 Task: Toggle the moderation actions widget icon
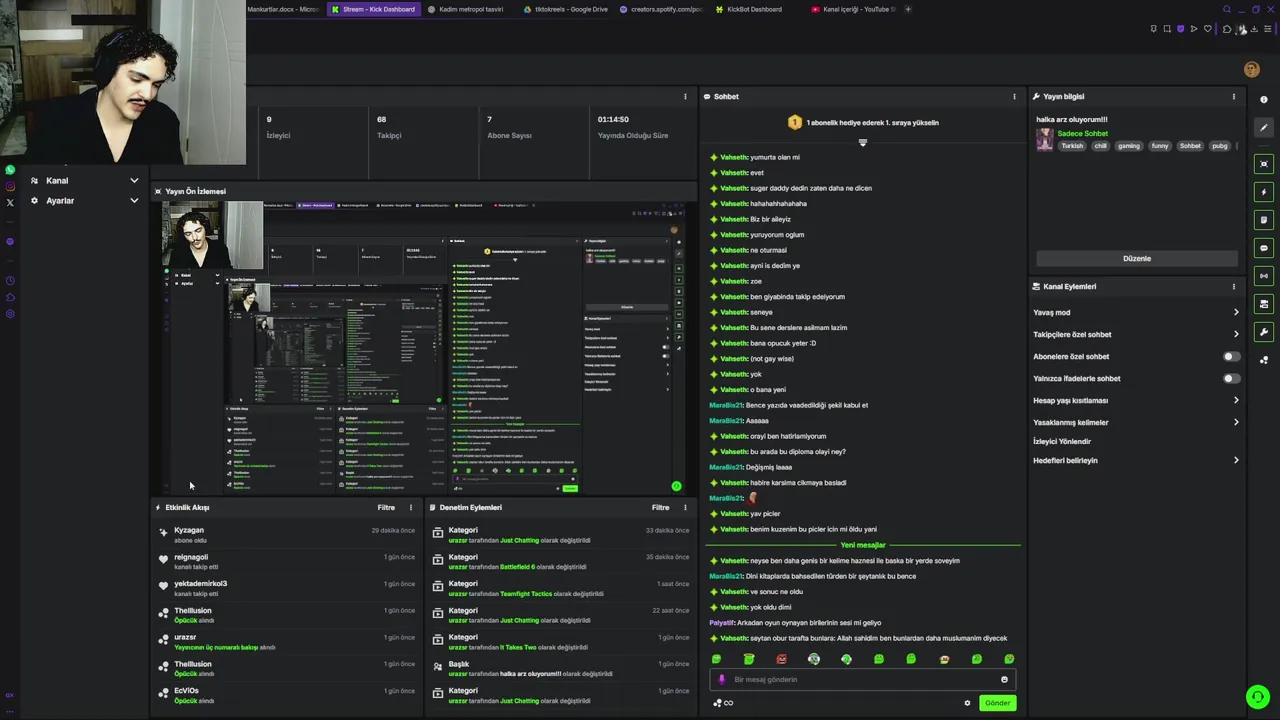tap(1264, 220)
